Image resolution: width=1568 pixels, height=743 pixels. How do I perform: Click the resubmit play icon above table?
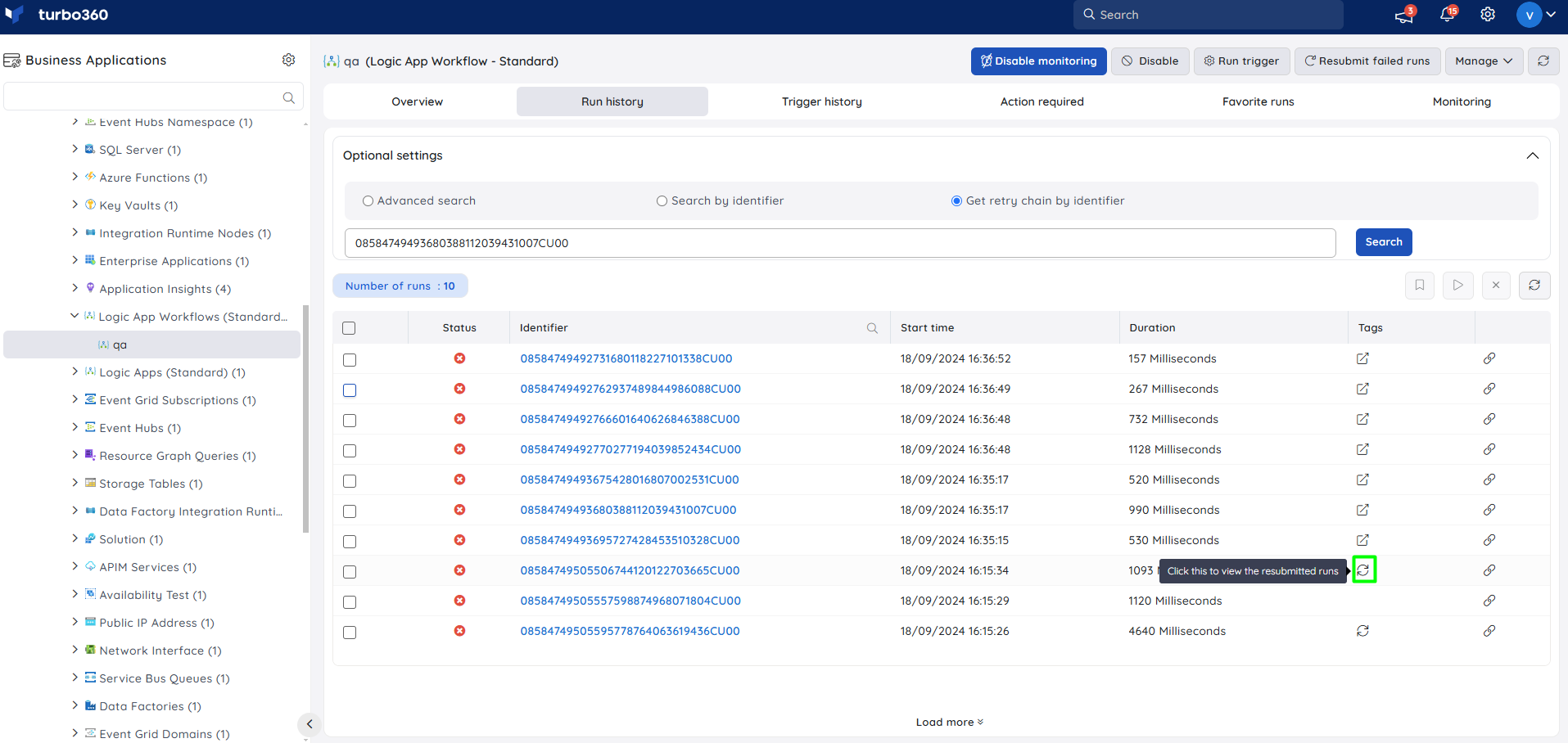pyautogui.click(x=1458, y=285)
